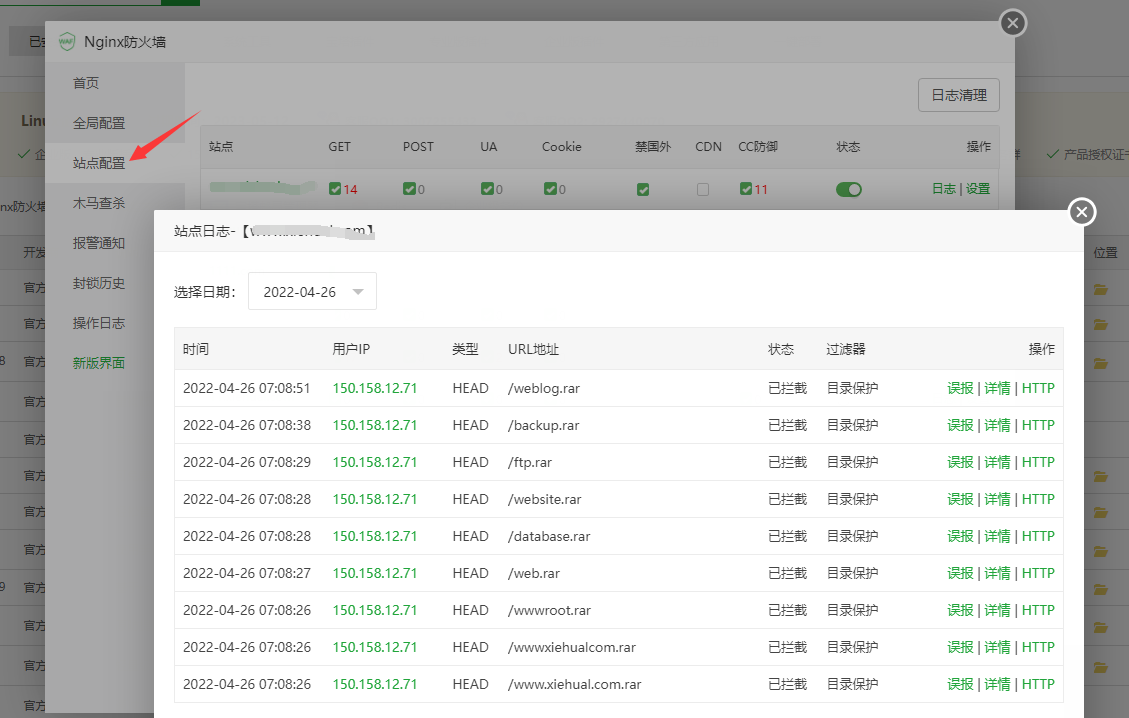Click 误报 for /website.rar row
The height and width of the screenshot is (718, 1129).
click(x=960, y=499)
